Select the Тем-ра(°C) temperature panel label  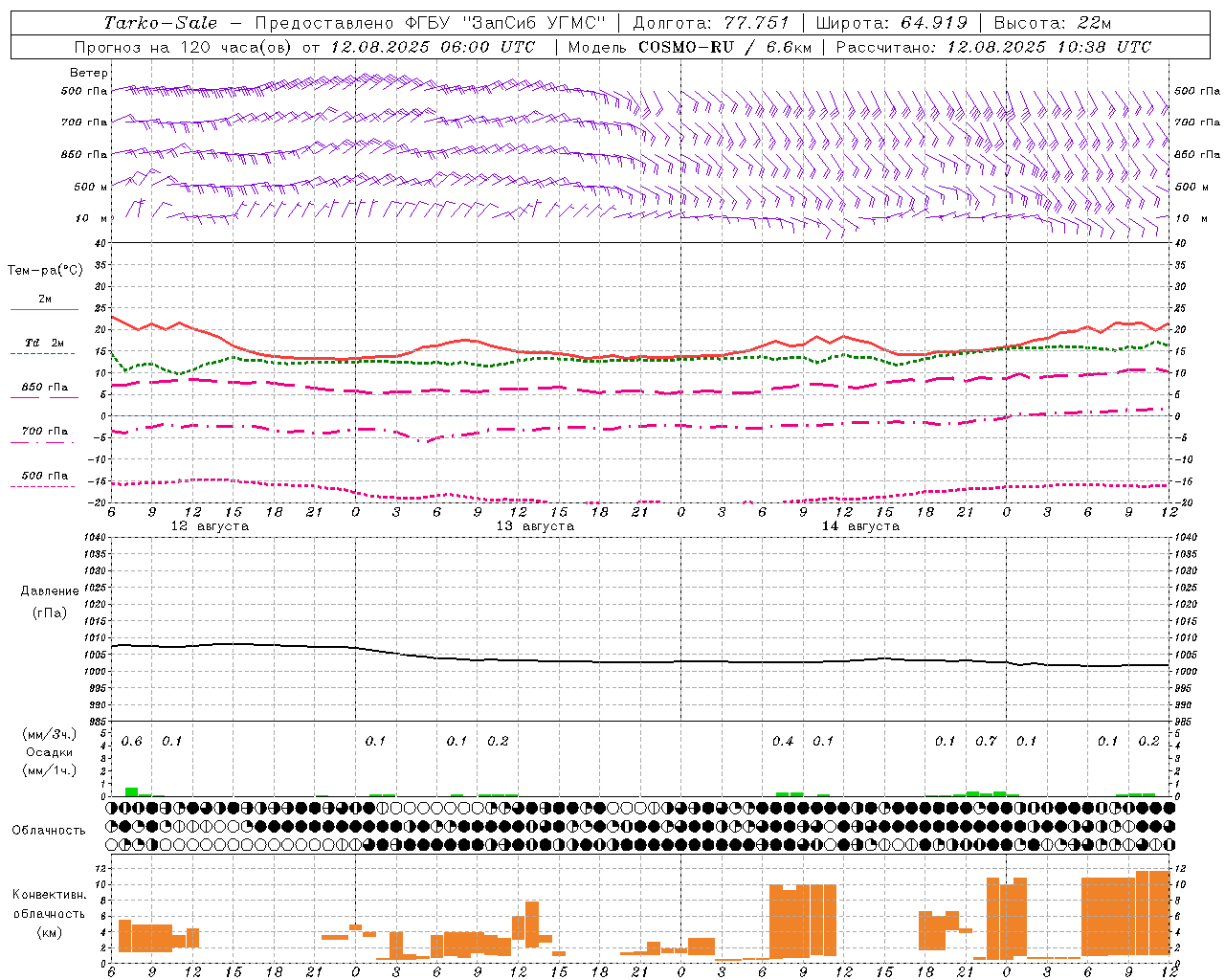point(45,270)
